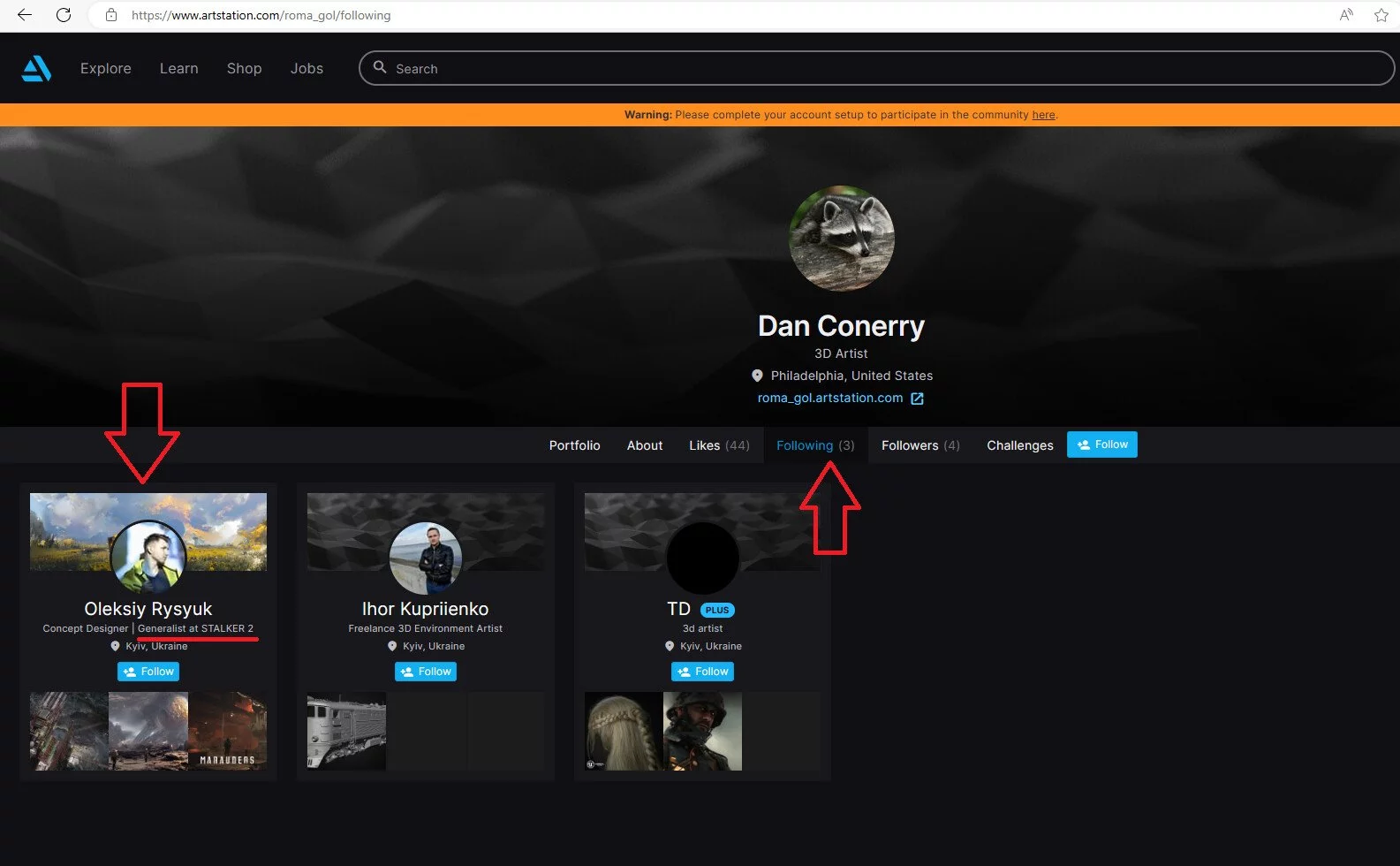This screenshot has width=1400, height=866.
Task: Click the '3D Artist' title under Dan Conerry
Action: 841,353
